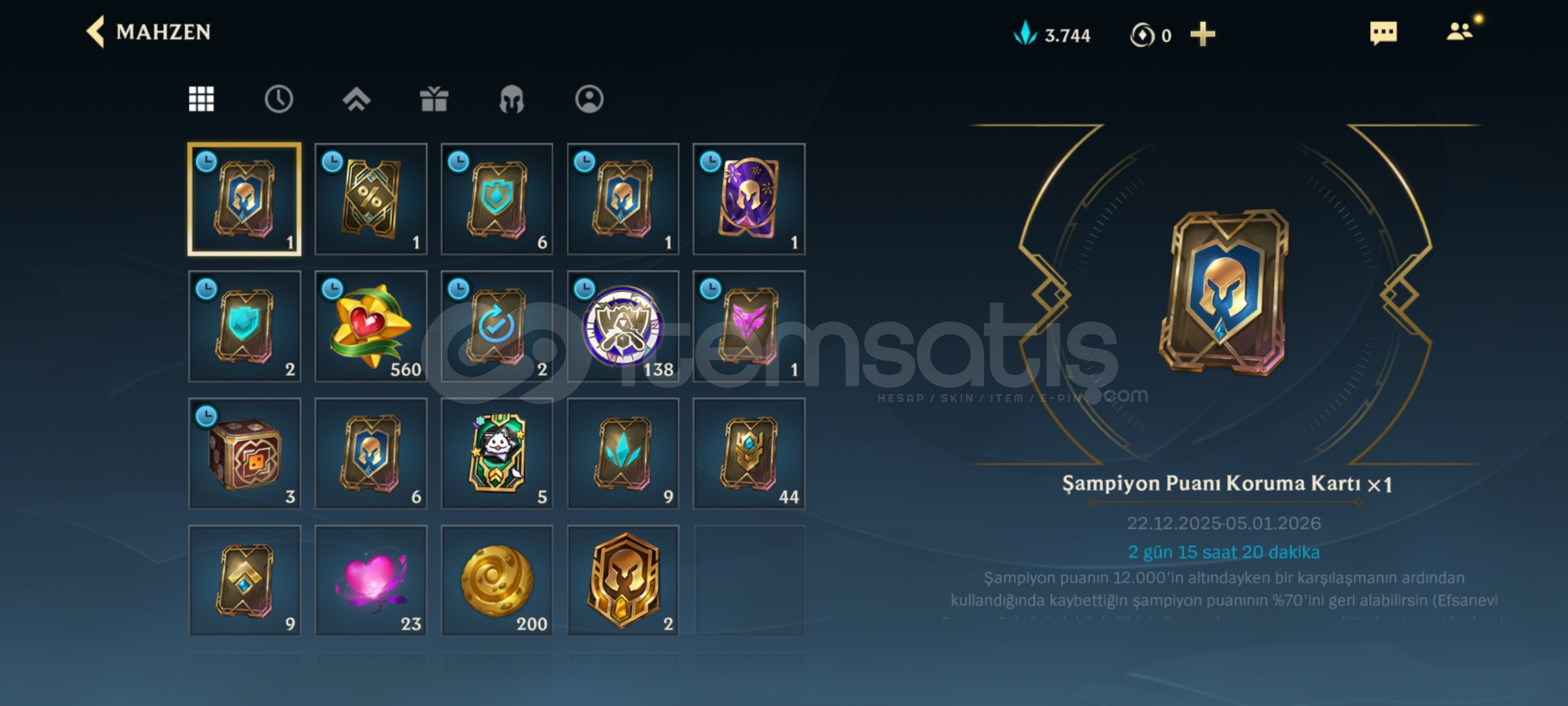Go back from the Mahzen screen
This screenshot has height=706, width=1568.
[95, 32]
